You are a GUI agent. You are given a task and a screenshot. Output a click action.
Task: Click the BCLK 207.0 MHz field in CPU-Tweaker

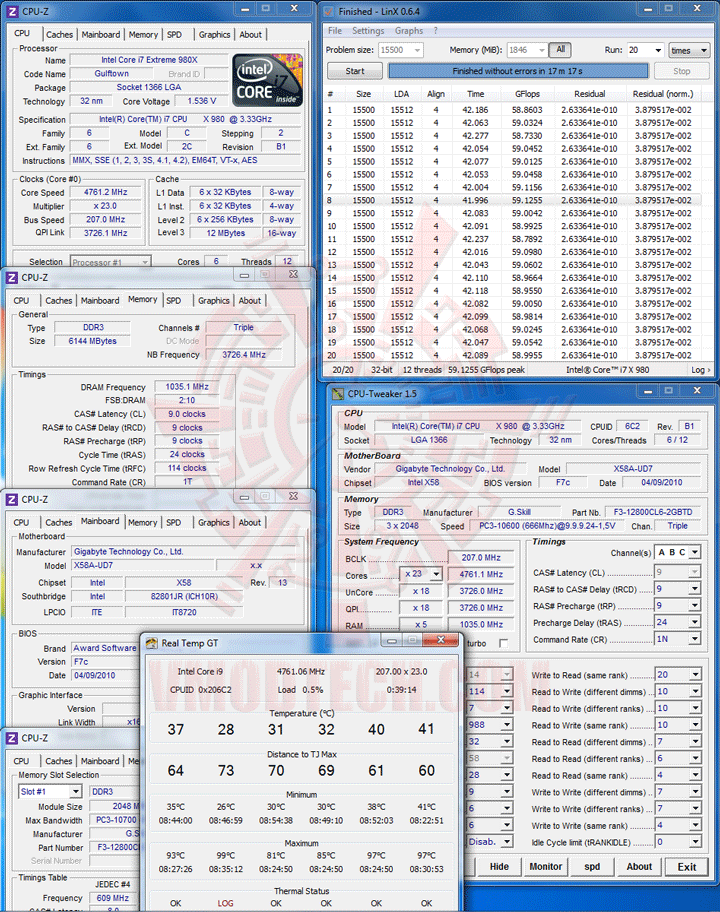click(x=481, y=558)
